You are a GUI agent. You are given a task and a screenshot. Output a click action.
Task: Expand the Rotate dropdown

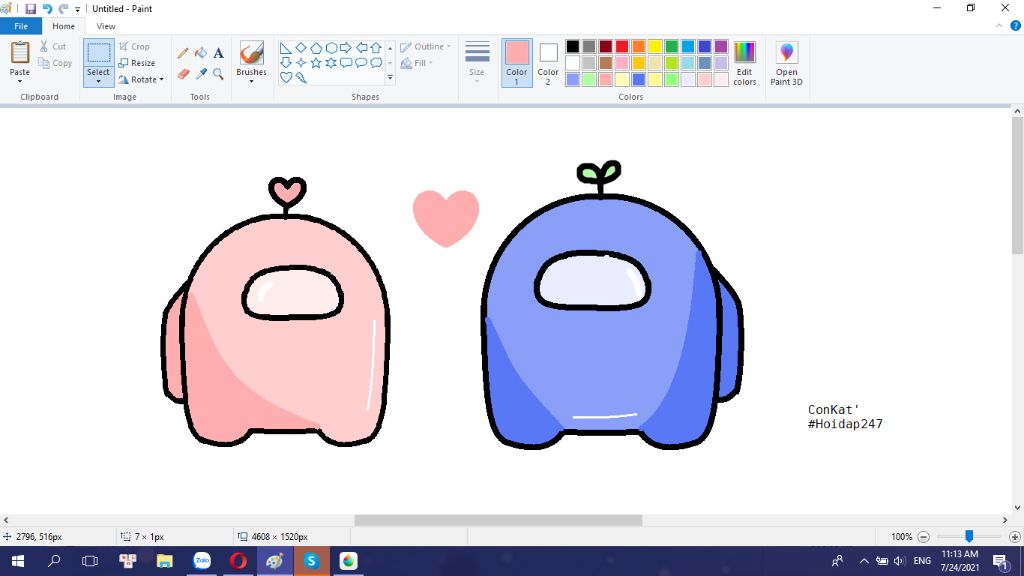coord(161,80)
